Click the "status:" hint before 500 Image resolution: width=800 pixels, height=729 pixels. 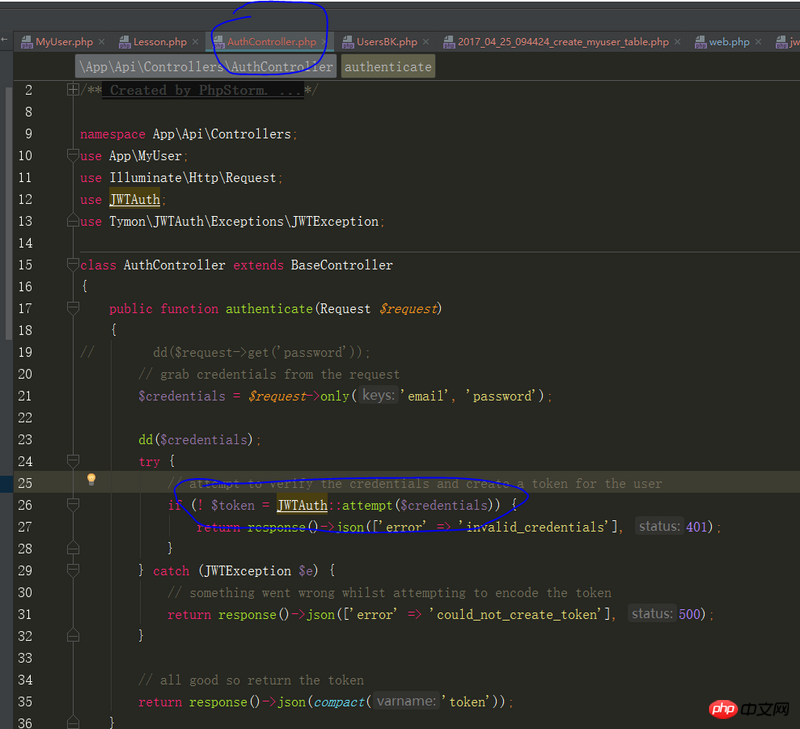[x=652, y=614]
